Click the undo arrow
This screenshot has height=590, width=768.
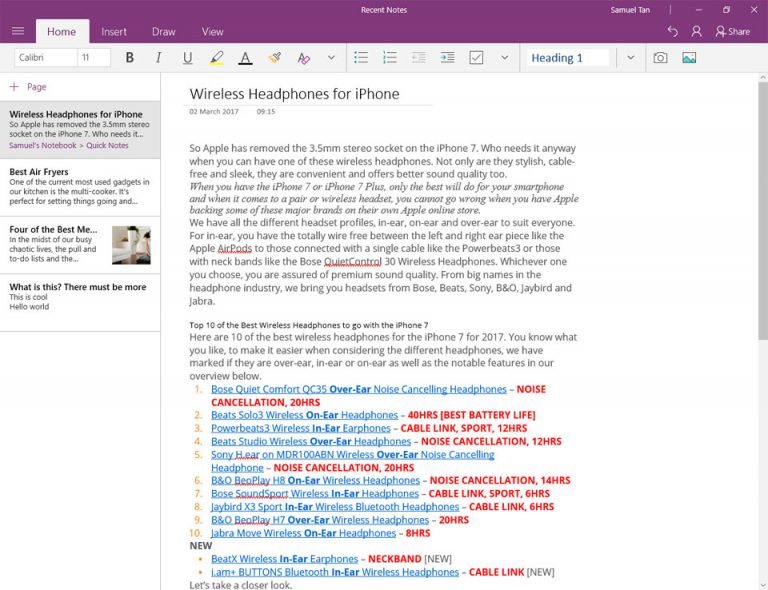point(672,31)
